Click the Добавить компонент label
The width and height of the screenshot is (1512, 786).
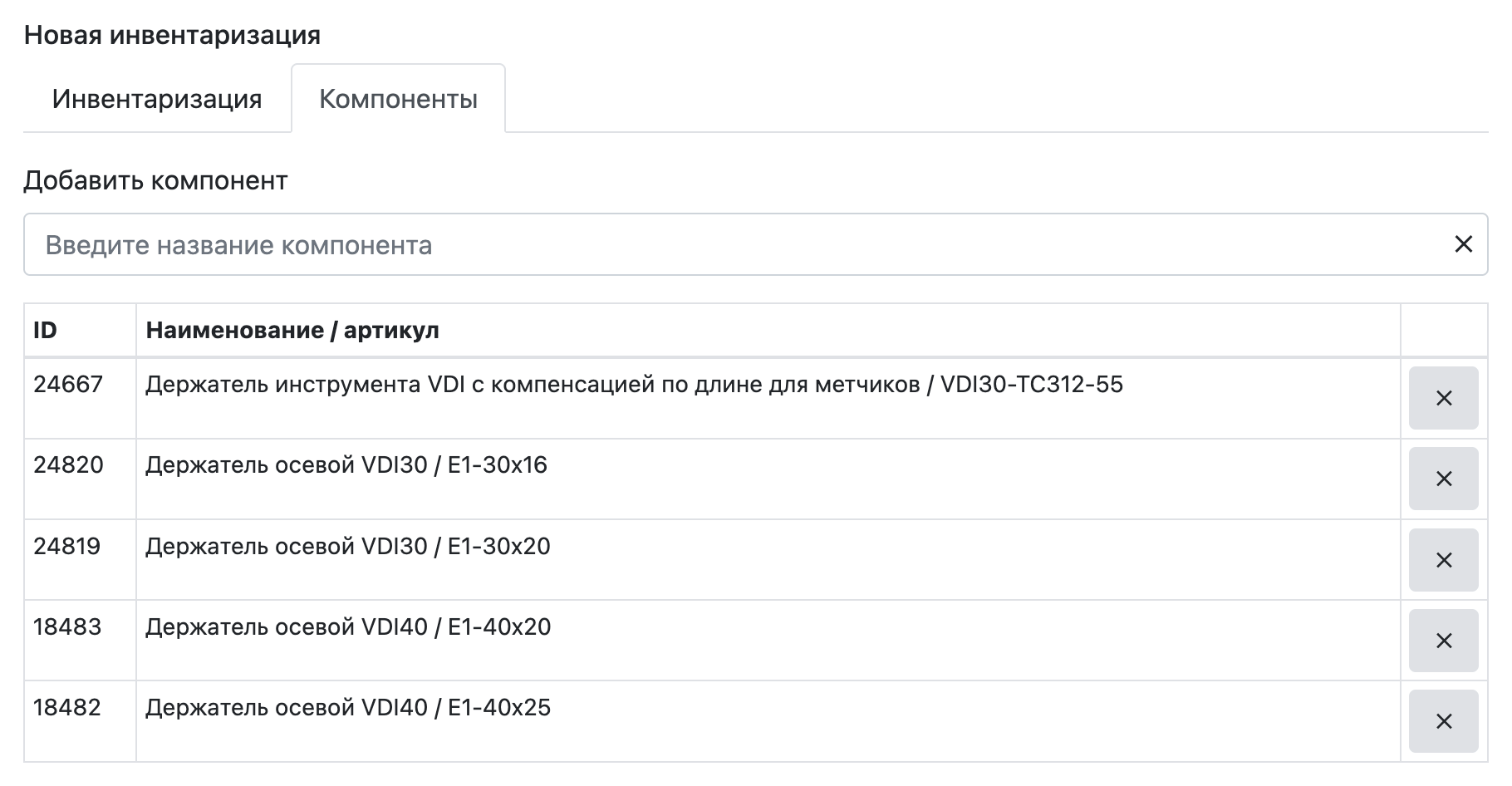pyautogui.click(x=155, y=180)
